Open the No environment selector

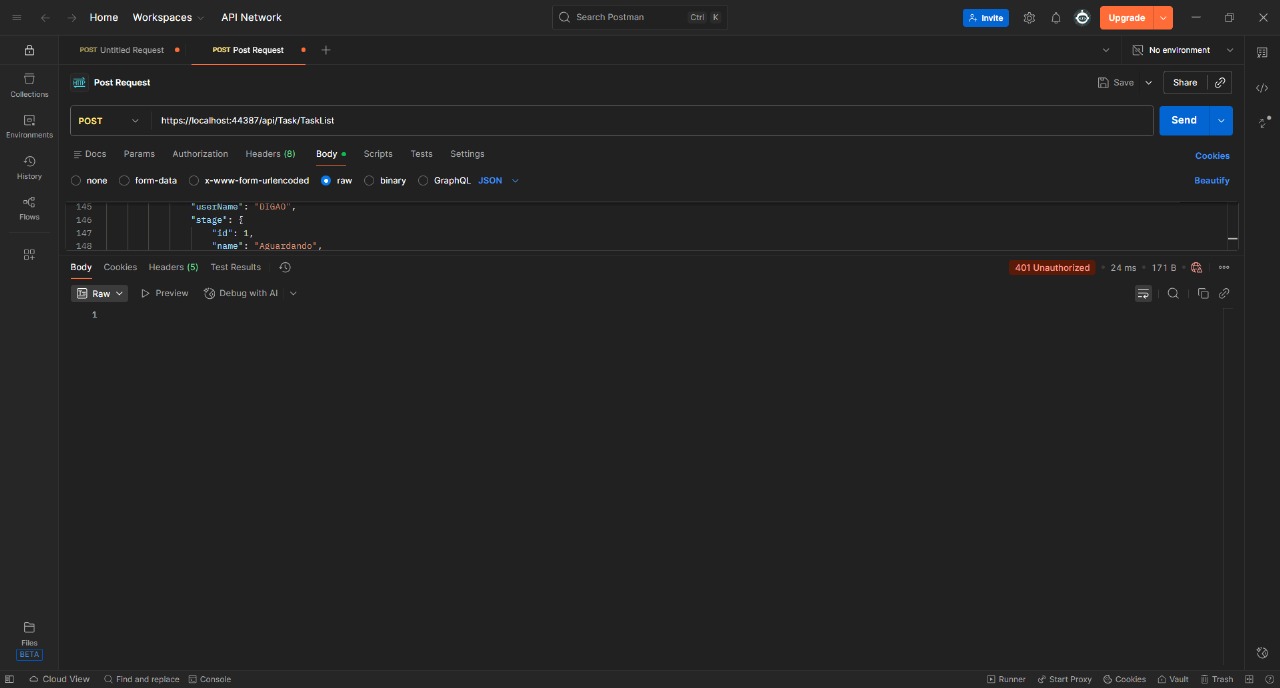1182,50
